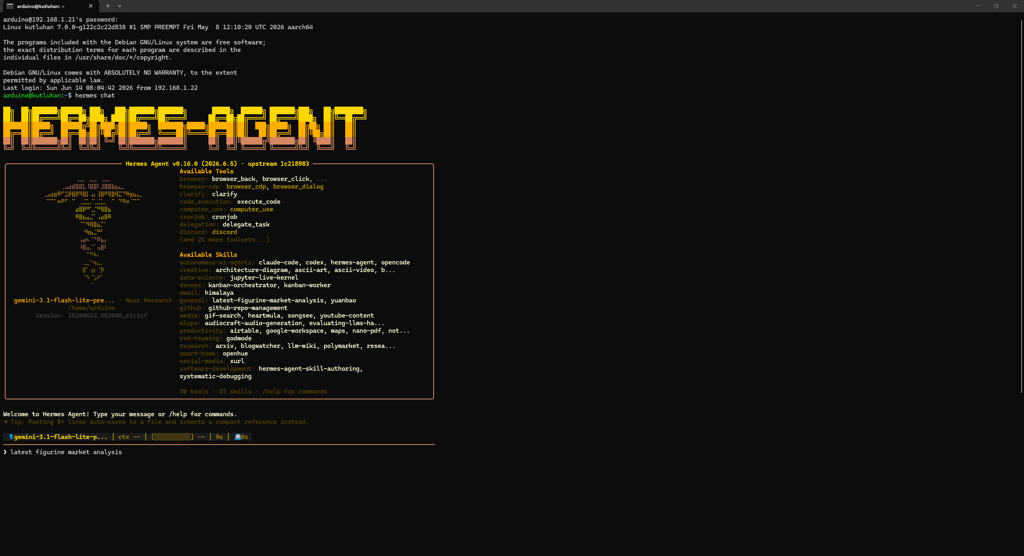Click the 'himalaya' email skill
1024x556 pixels.
[219, 293]
